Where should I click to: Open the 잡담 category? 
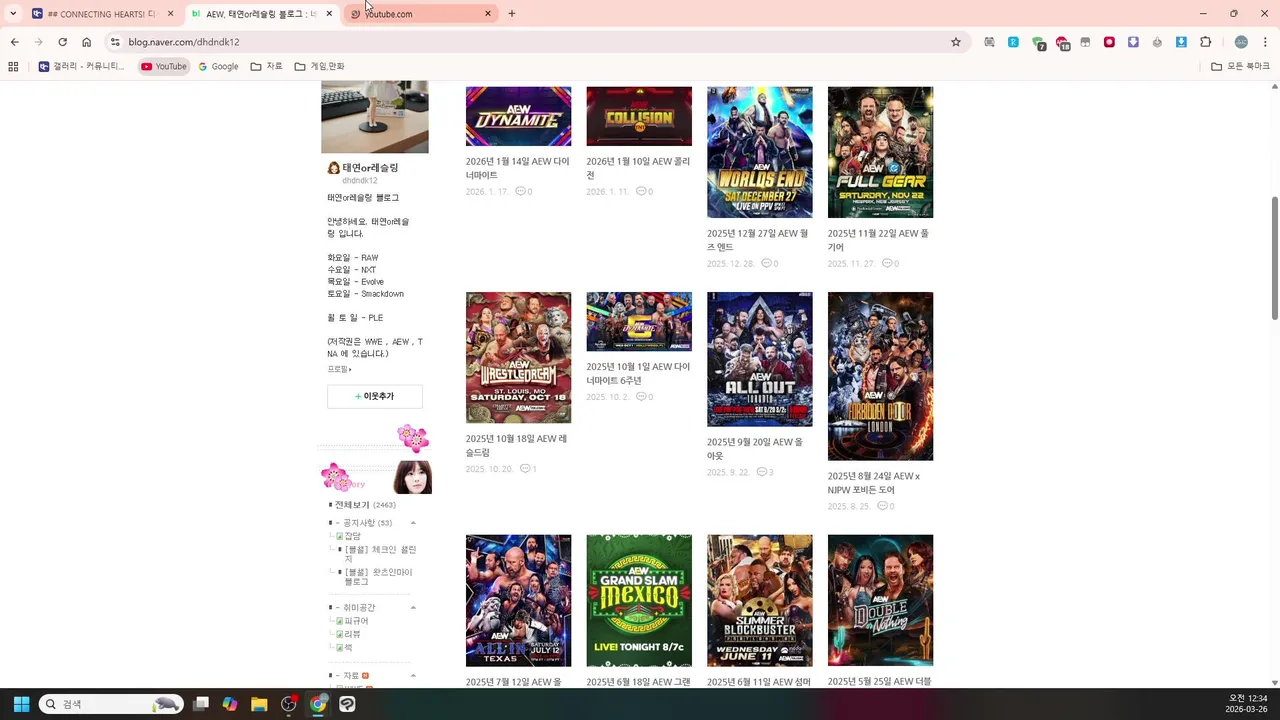tap(352, 536)
